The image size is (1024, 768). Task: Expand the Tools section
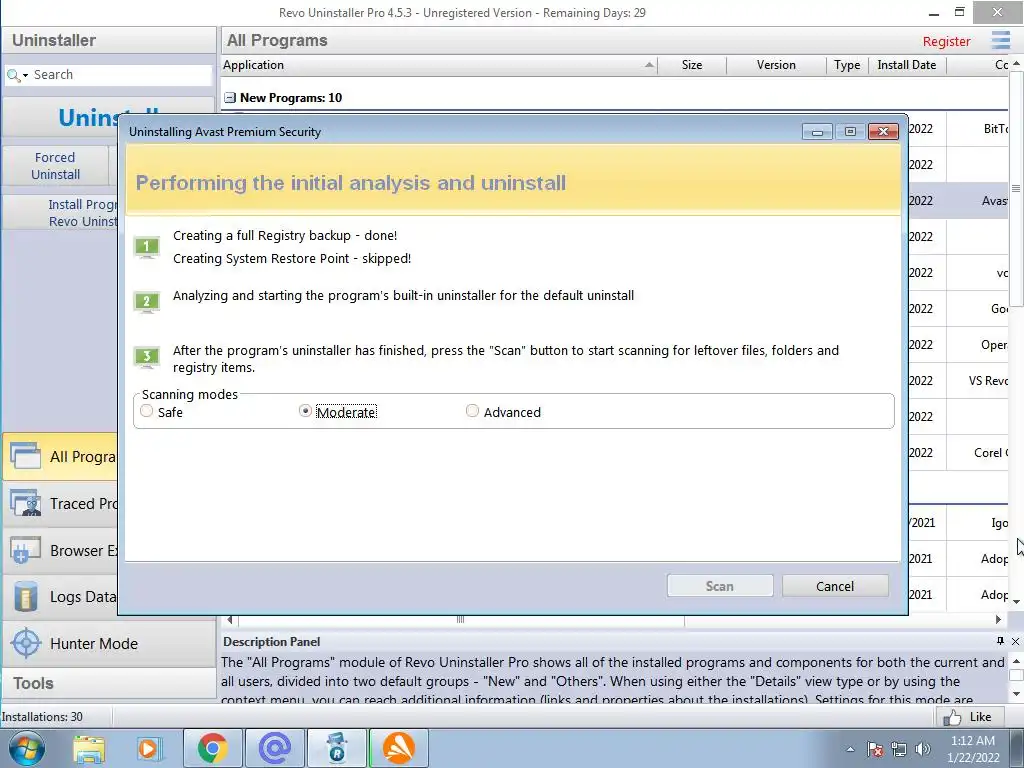109,683
